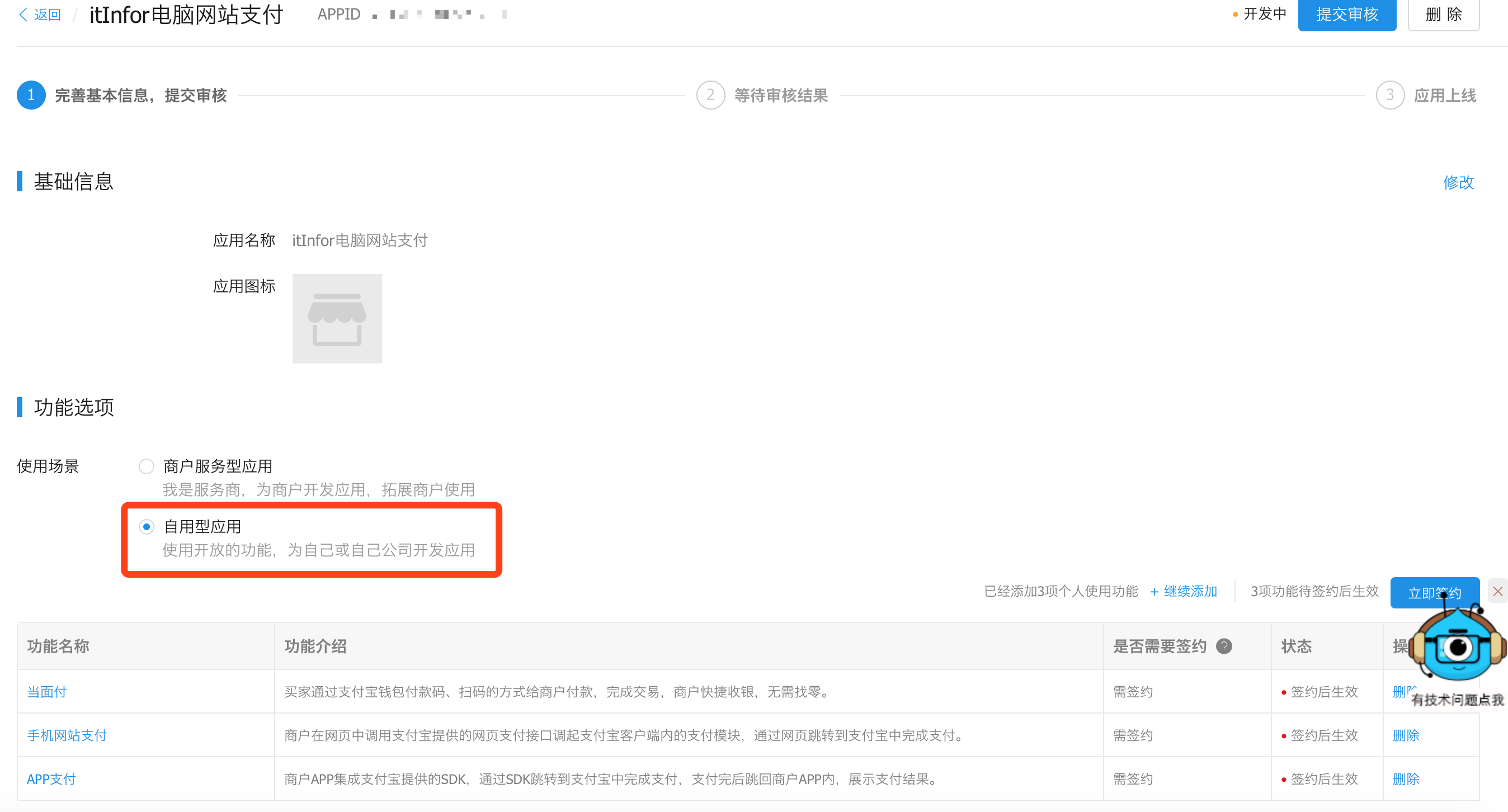1508x812 pixels.
Task: Click the help question mark icon
Action: [x=1223, y=646]
